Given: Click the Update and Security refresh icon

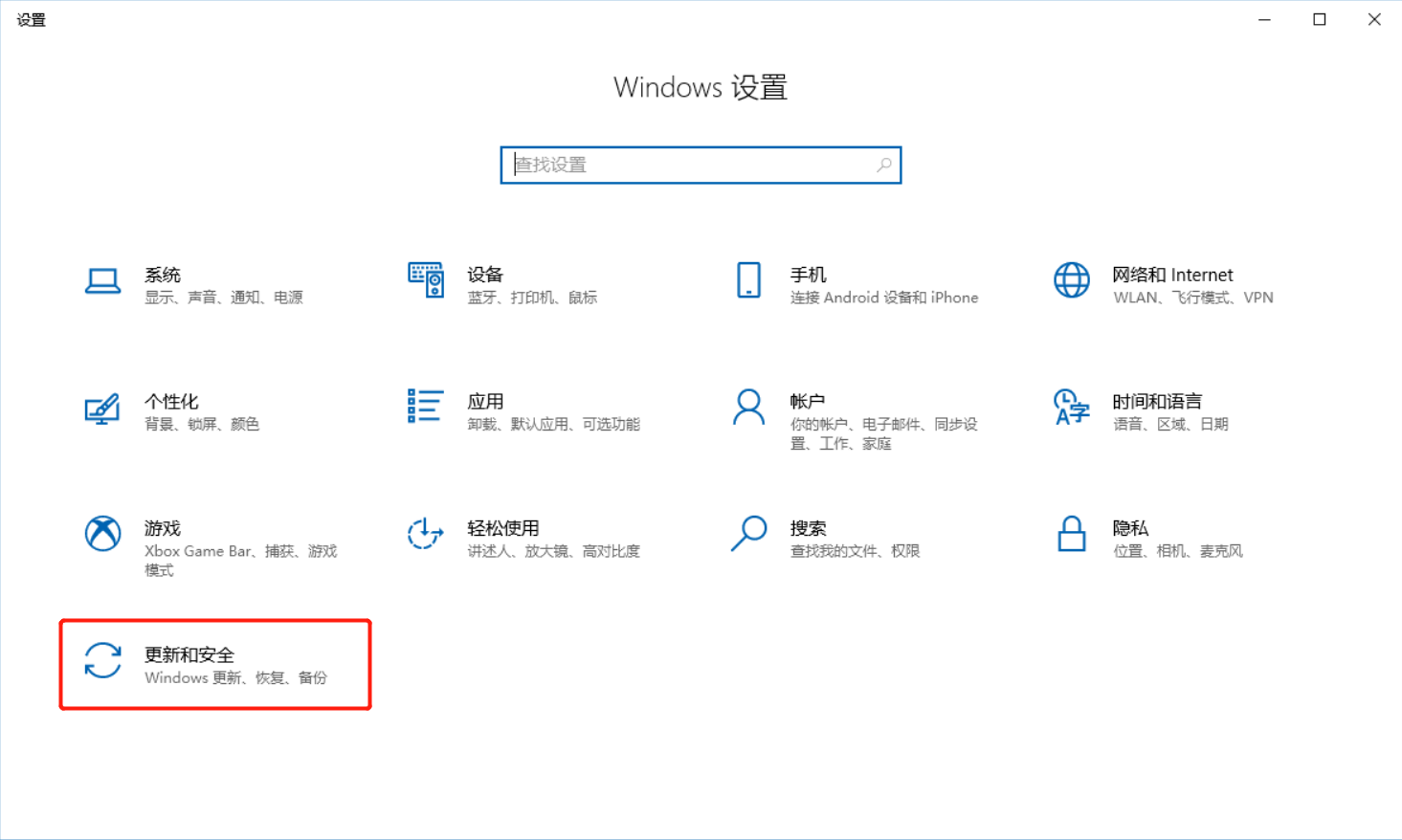Looking at the screenshot, I should 102,661.
